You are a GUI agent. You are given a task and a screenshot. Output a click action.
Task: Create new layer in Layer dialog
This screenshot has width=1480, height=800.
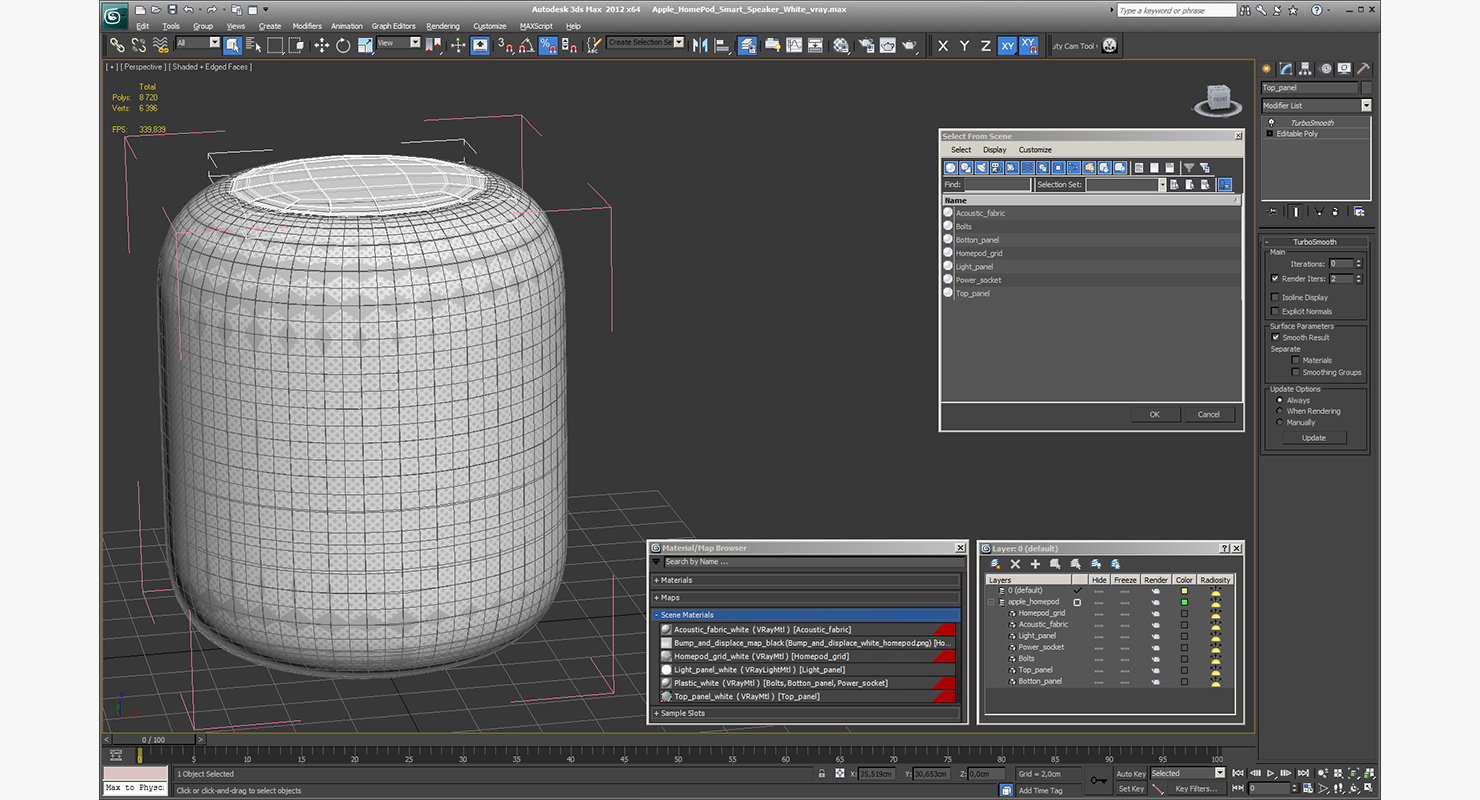(x=996, y=564)
